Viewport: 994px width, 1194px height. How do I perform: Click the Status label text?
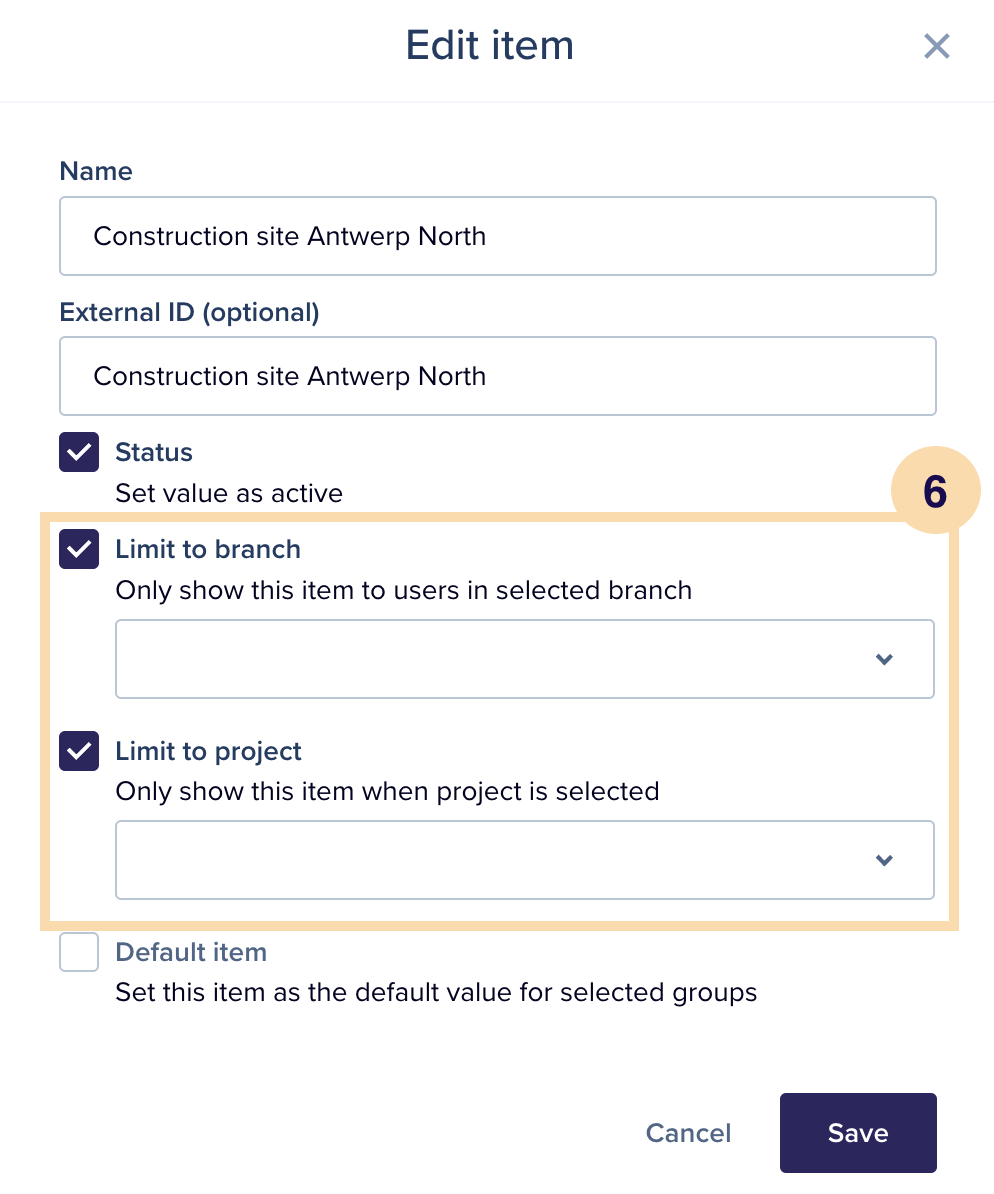click(x=154, y=452)
